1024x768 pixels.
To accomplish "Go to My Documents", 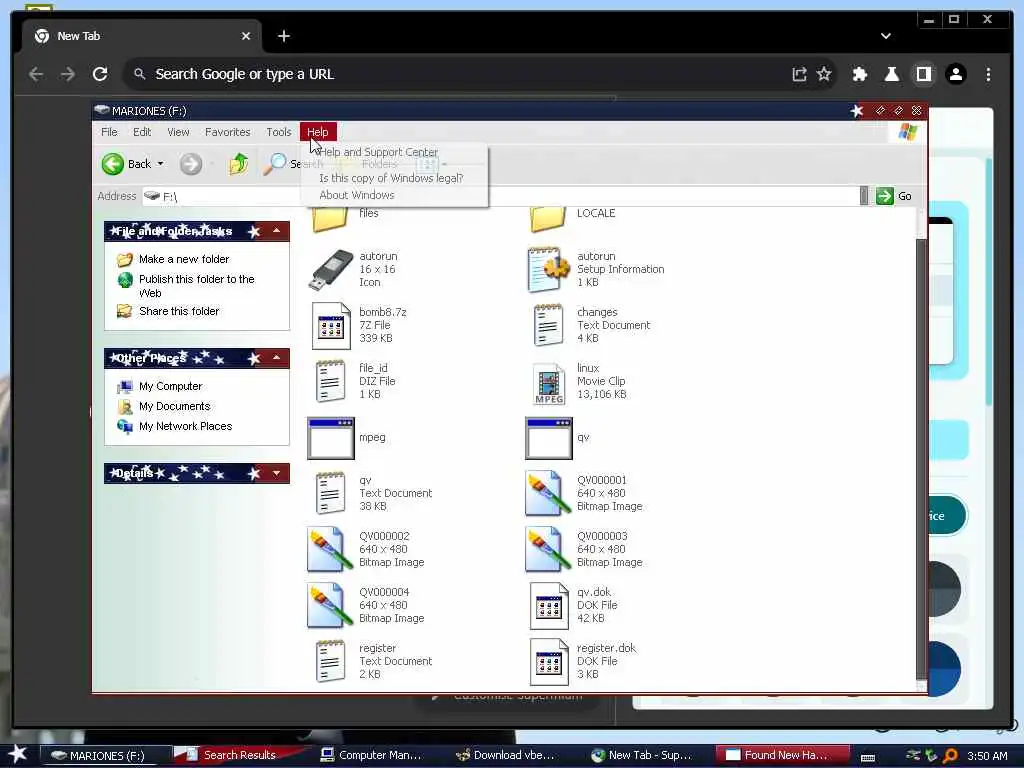I will pyautogui.click(x=174, y=406).
